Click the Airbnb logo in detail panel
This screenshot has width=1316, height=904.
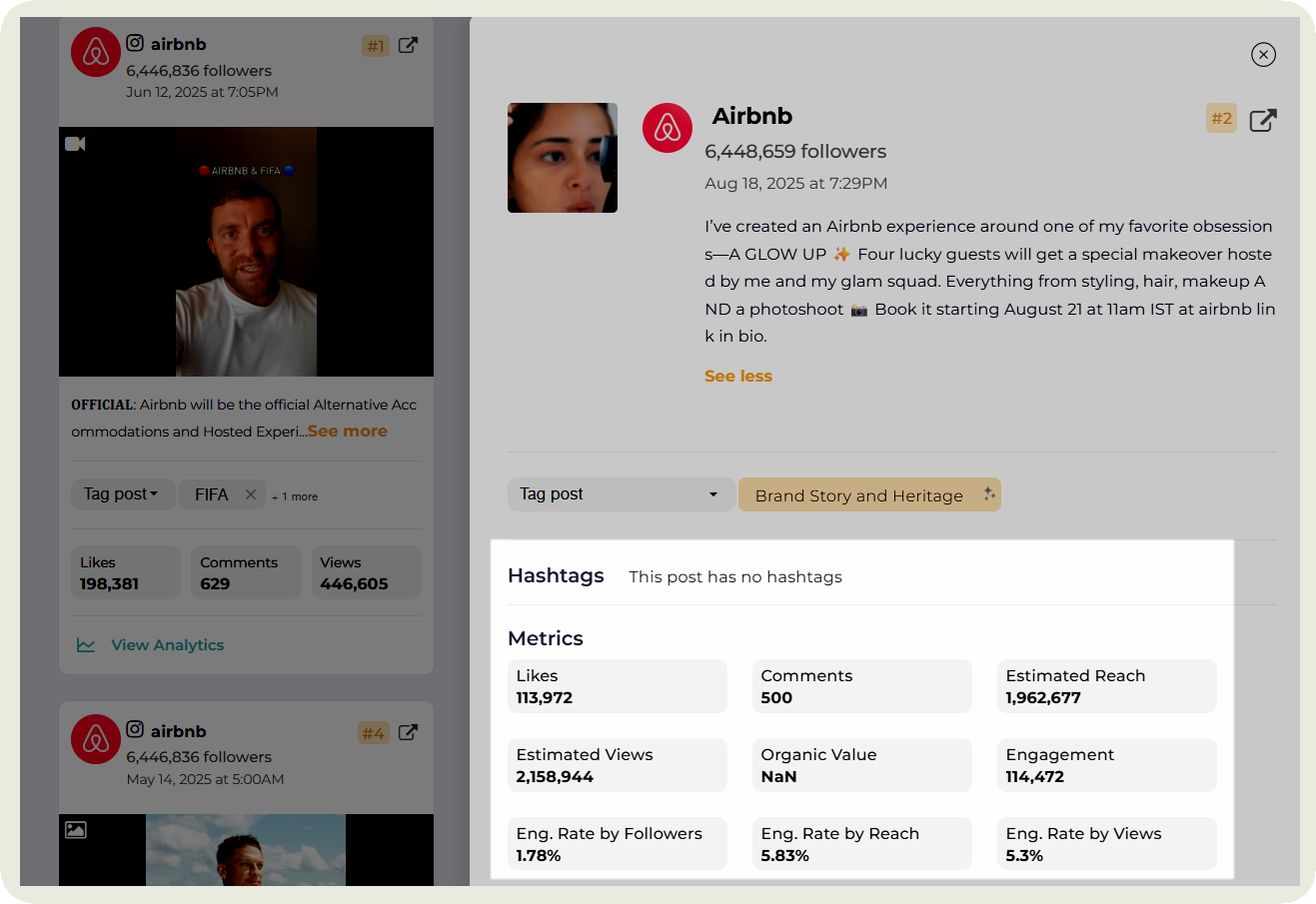[x=667, y=128]
